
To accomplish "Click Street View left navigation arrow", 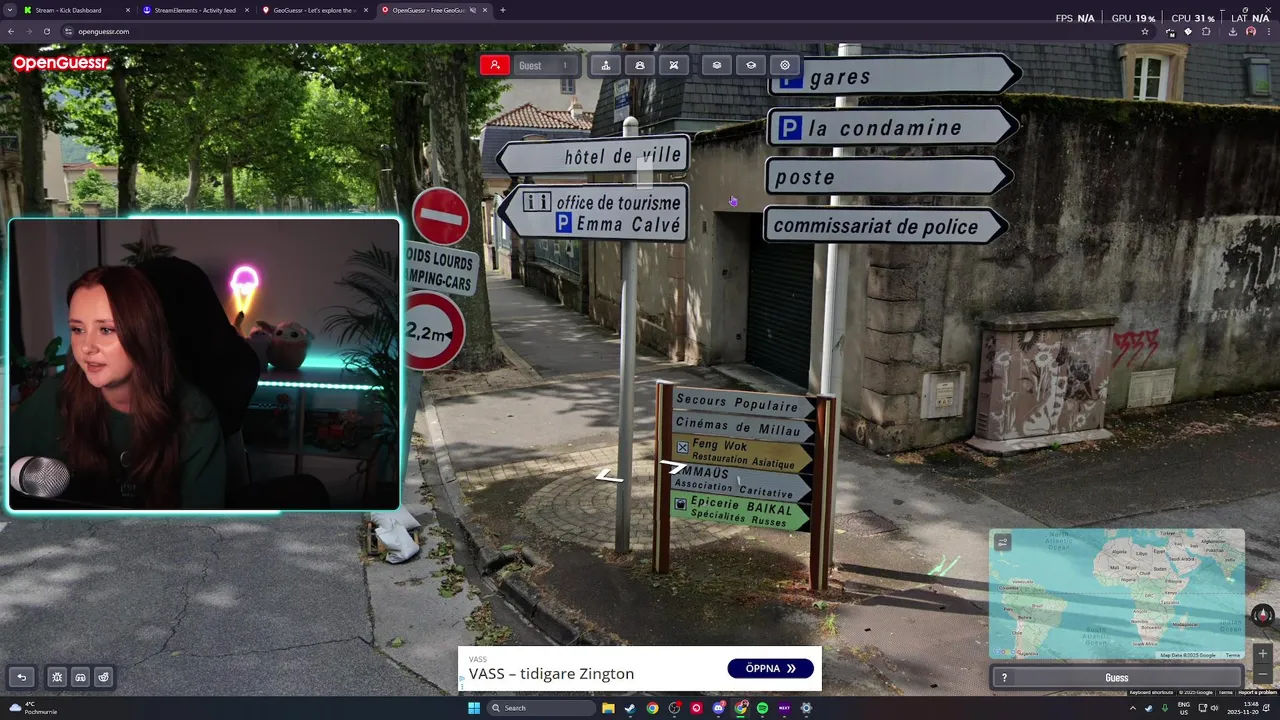I will pos(609,476).
